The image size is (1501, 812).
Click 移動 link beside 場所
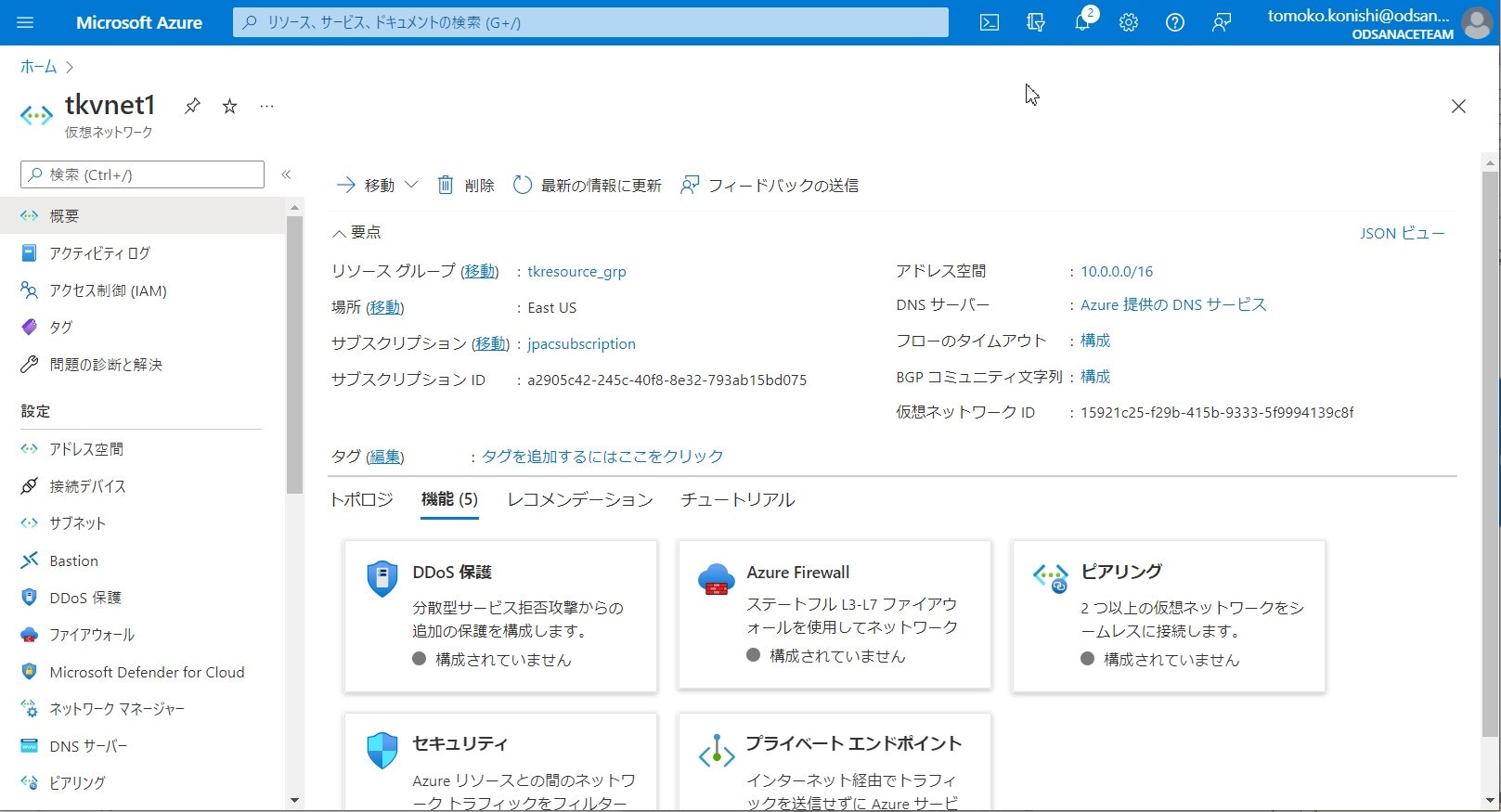385,307
